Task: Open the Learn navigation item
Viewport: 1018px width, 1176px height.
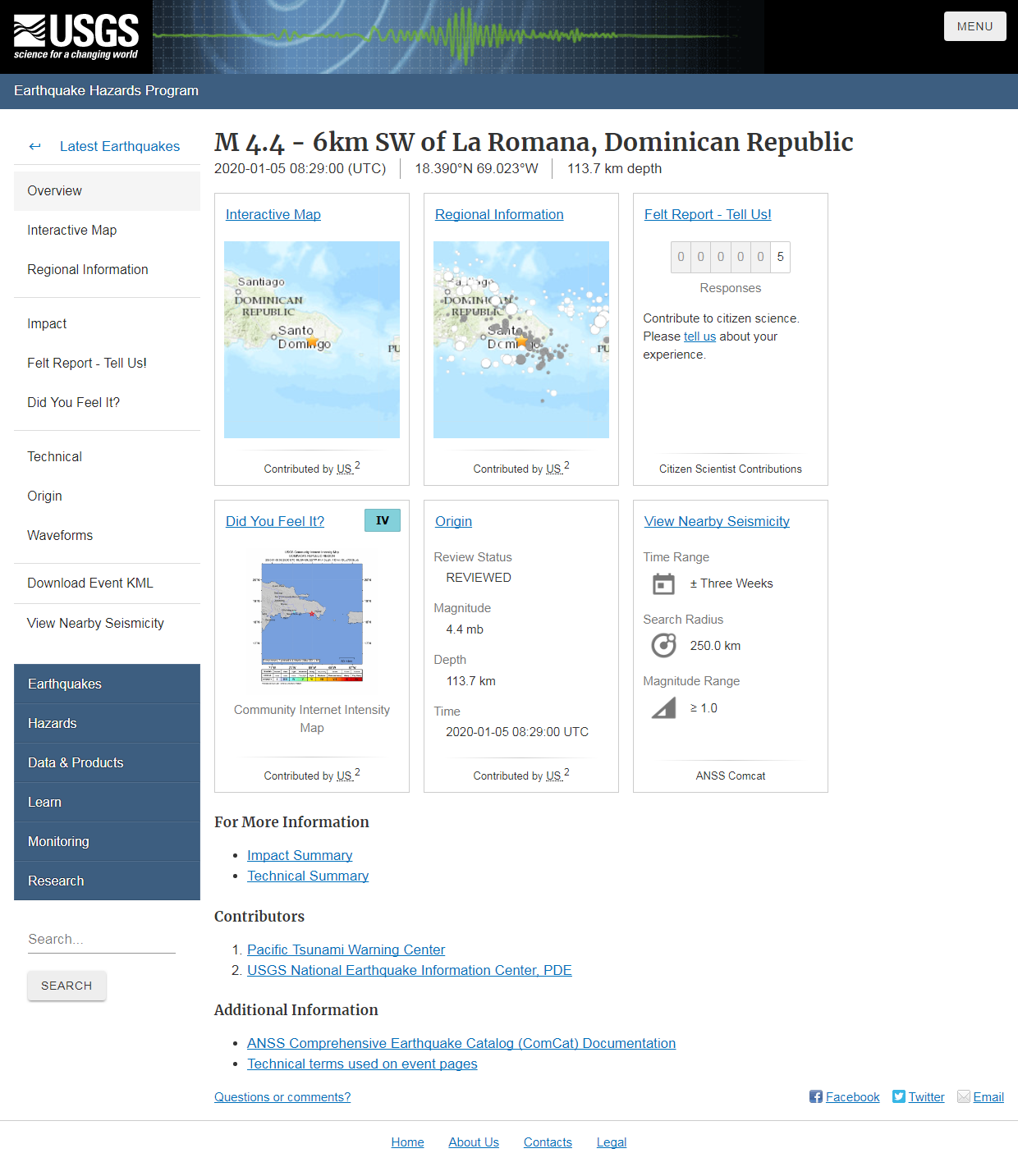Action: coord(107,802)
